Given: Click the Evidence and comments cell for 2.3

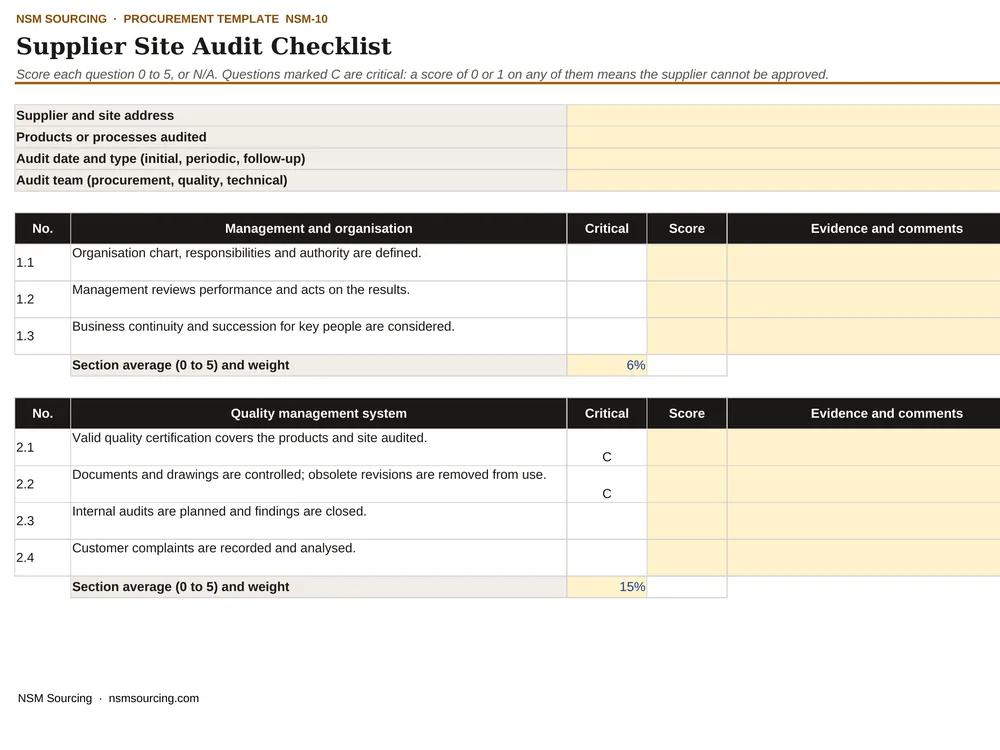Looking at the screenshot, I should [864, 521].
